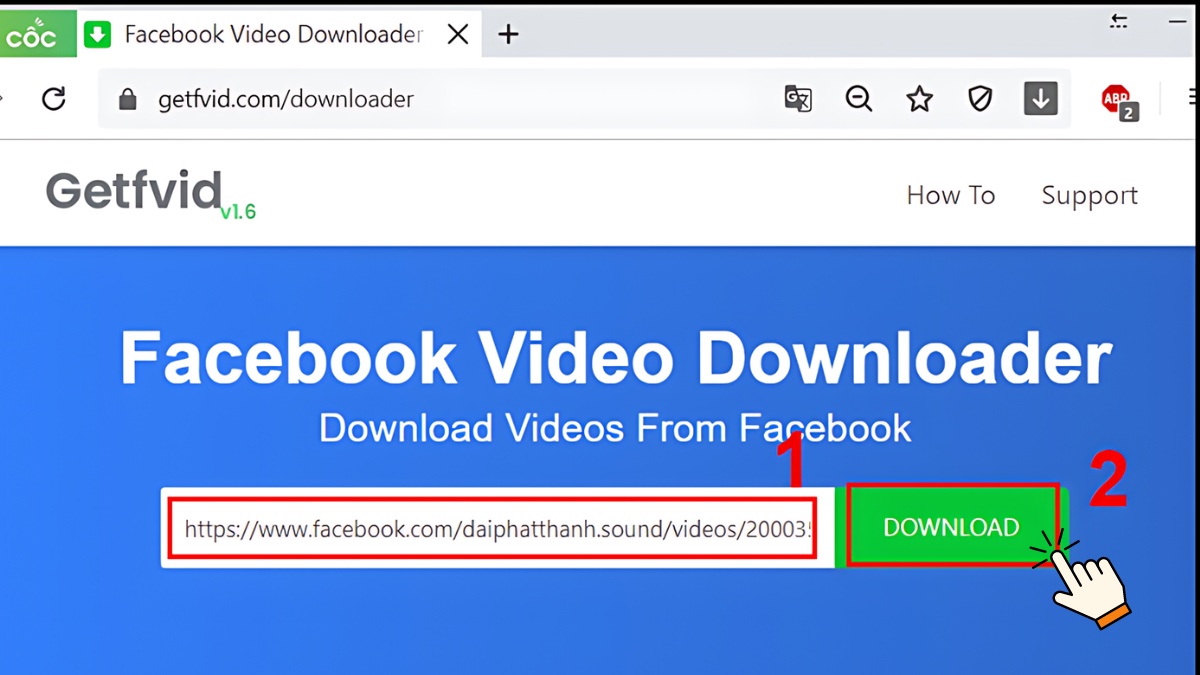
Task: Open the Google Translate page icon
Action: tap(798, 98)
